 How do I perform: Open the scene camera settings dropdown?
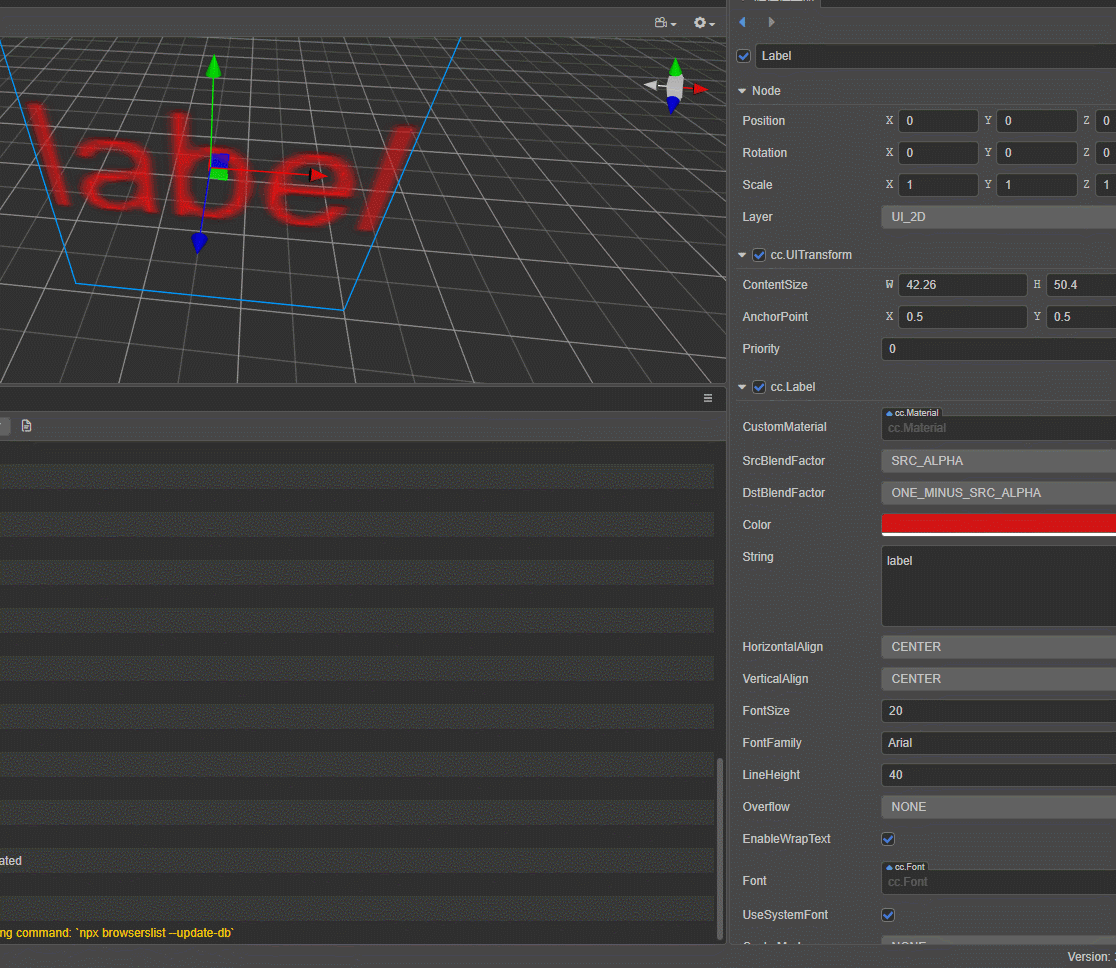pyautogui.click(x=665, y=23)
